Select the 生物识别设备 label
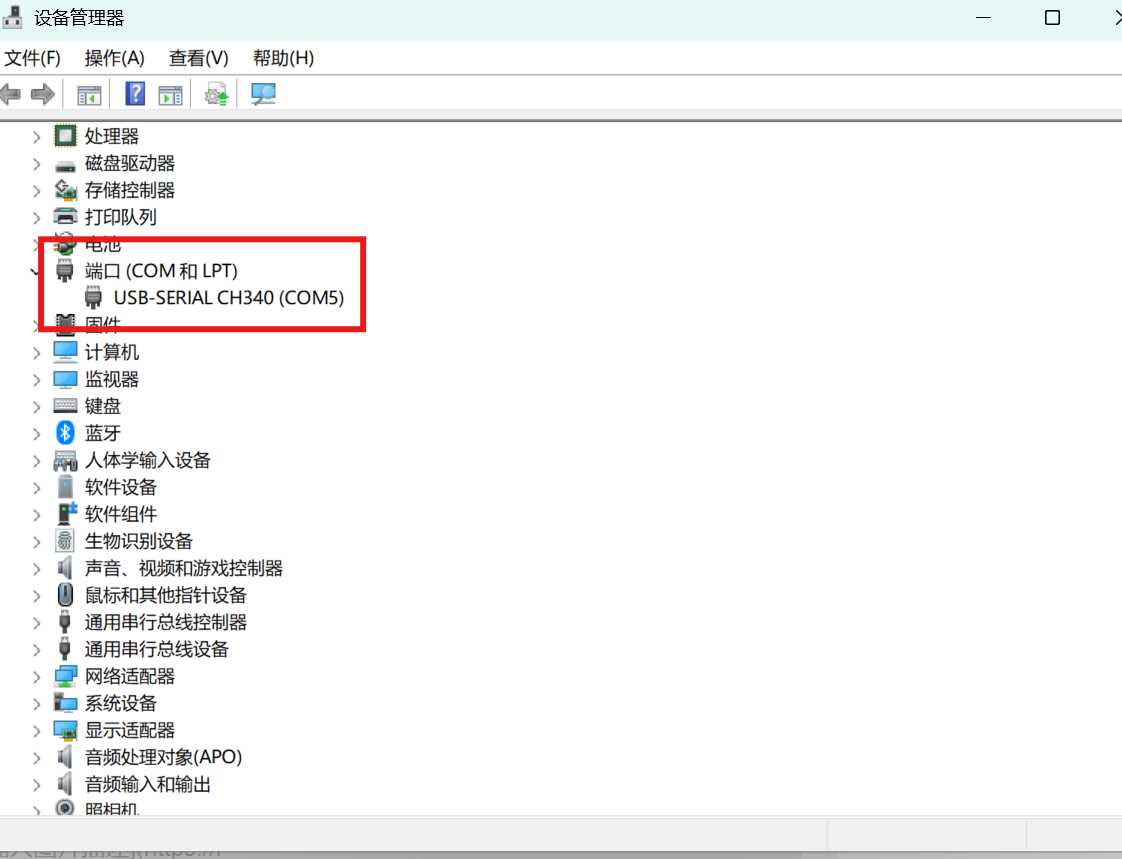Screen dimensions: 1122x859 pos(139,541)
